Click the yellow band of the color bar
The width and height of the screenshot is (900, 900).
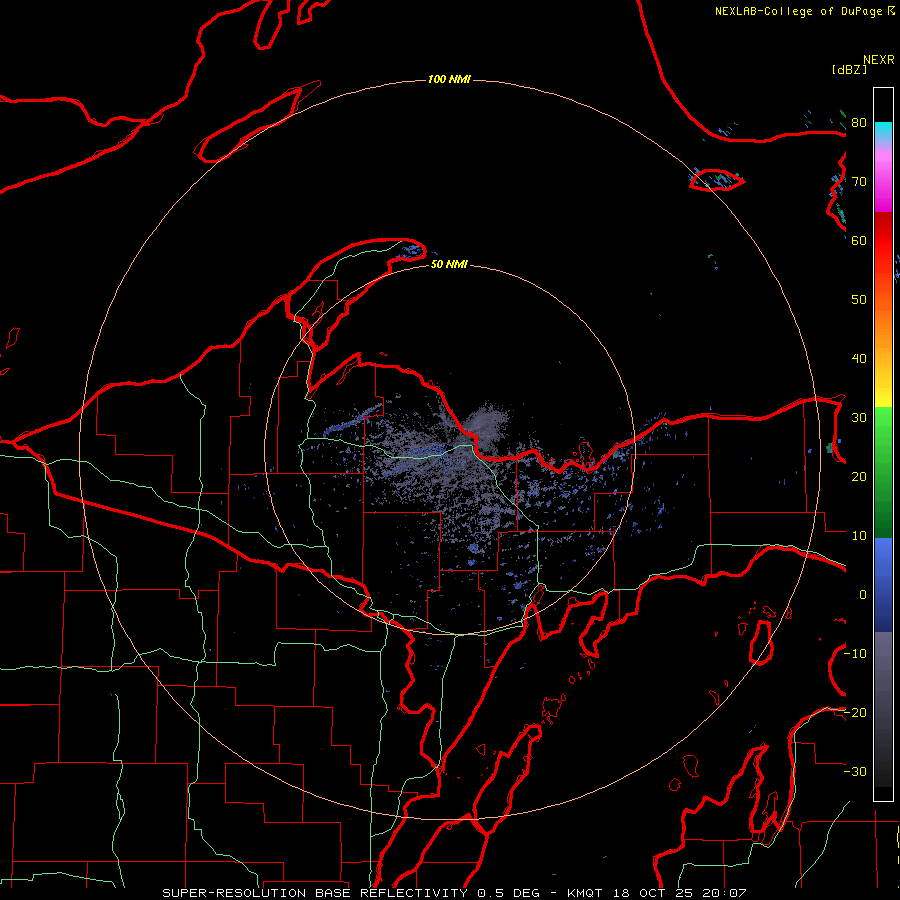(883, 393)
